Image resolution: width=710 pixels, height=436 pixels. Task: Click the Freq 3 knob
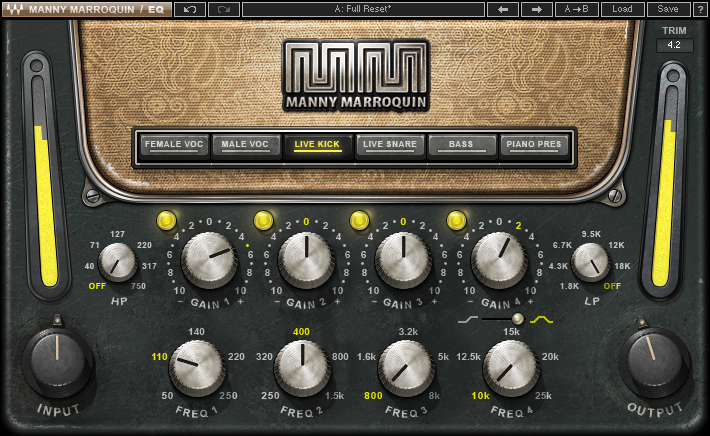pyautogui.click(x=406, y=368)
